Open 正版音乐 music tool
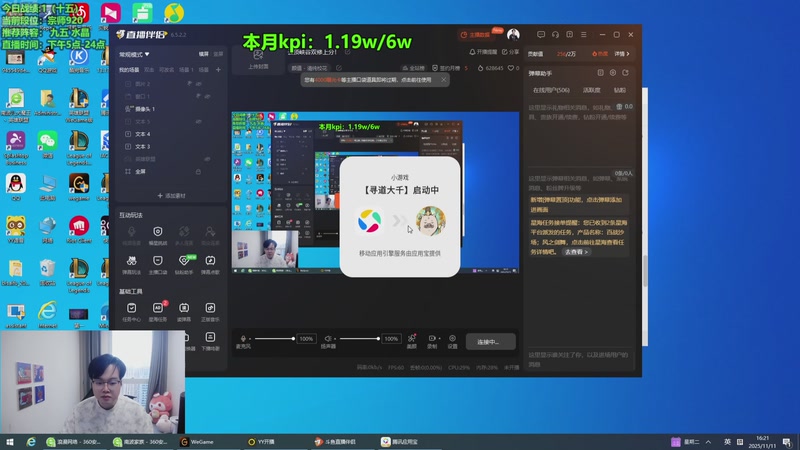 click(210, 308)
